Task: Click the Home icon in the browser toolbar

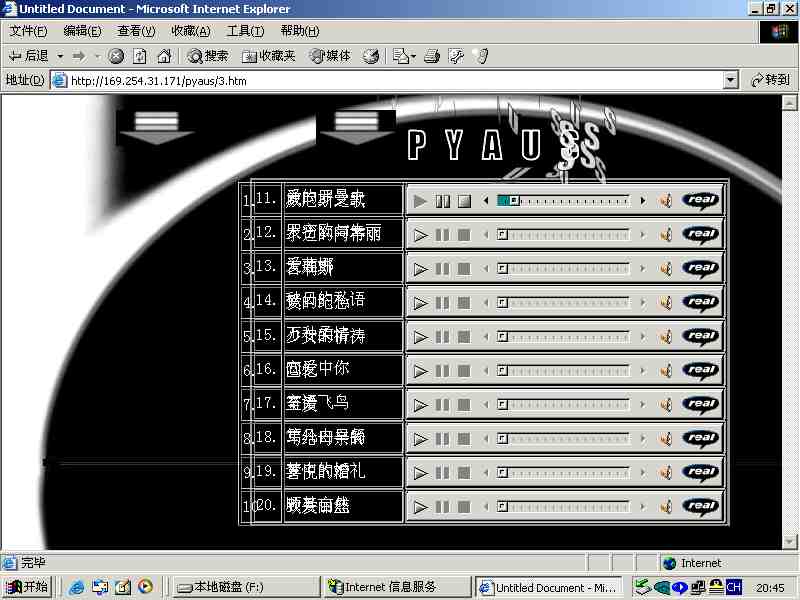Action: [x=164, y=56]
